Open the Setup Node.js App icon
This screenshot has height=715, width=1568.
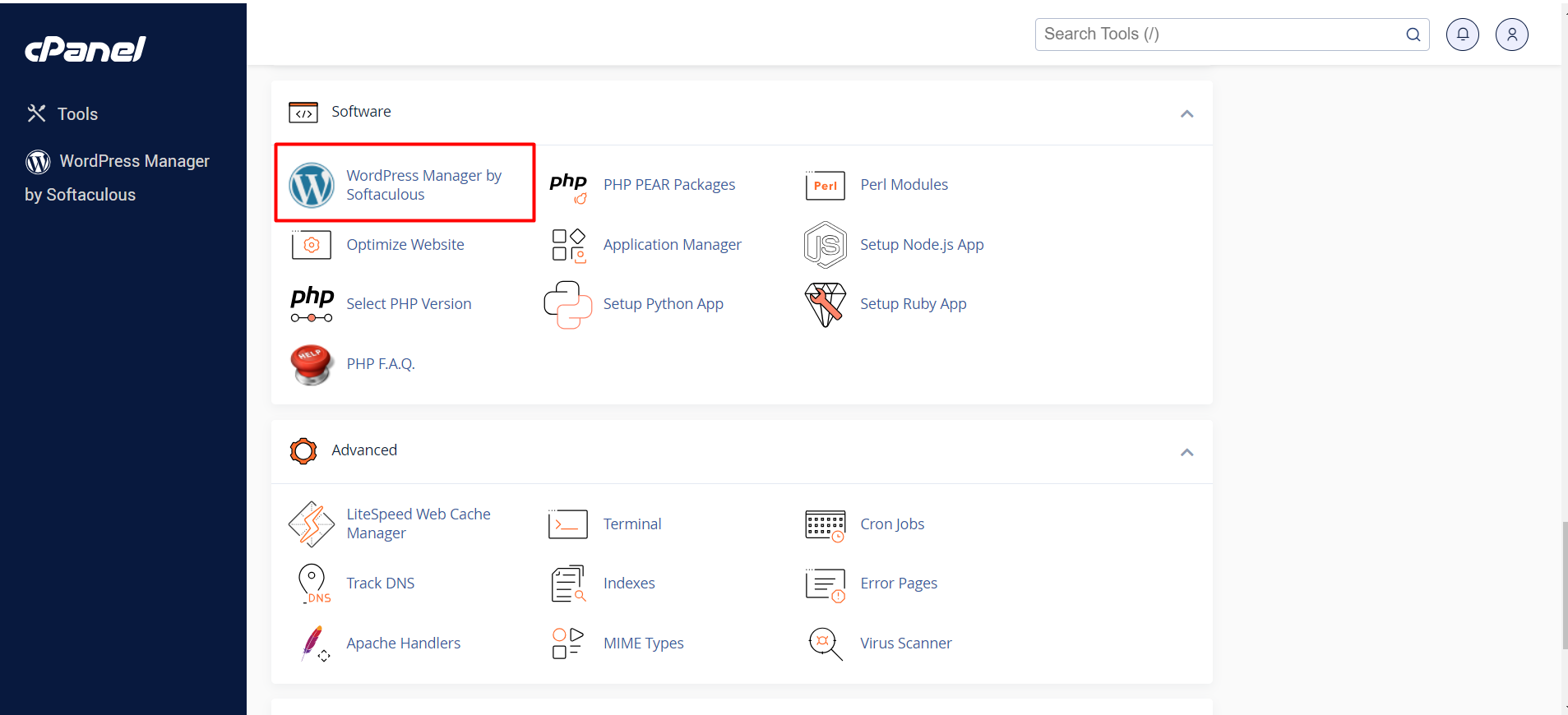[826, 245]
